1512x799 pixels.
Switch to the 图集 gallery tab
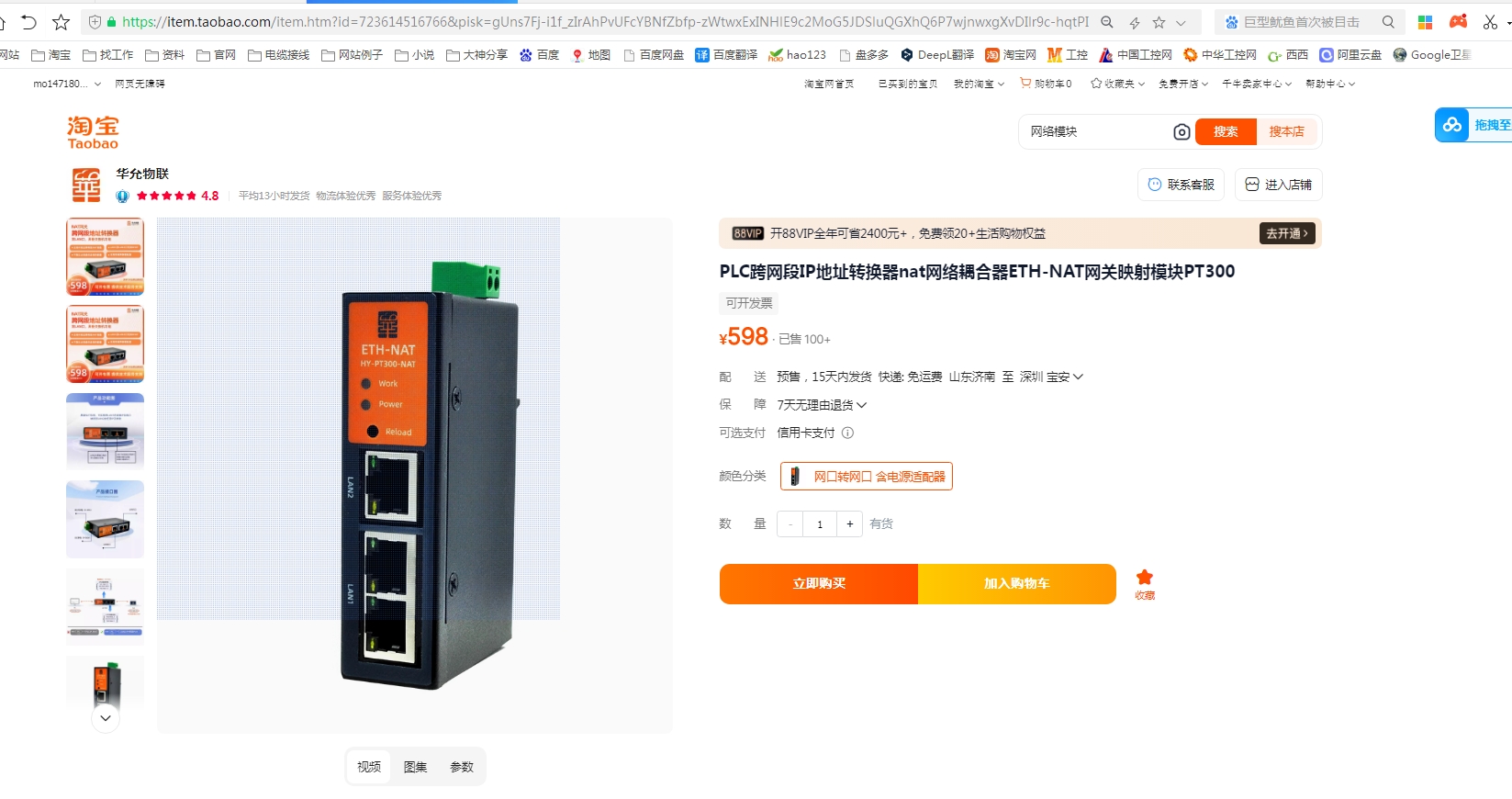pyautogui.click(x=415, y=767)
